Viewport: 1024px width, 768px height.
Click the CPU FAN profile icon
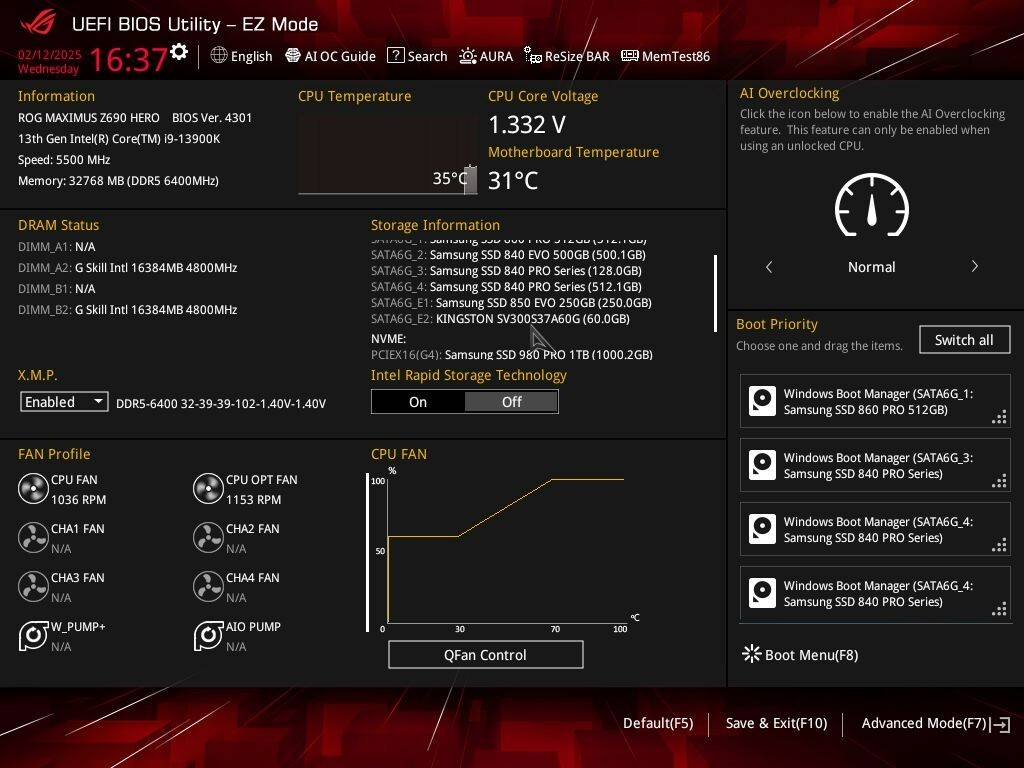[31, 488]
